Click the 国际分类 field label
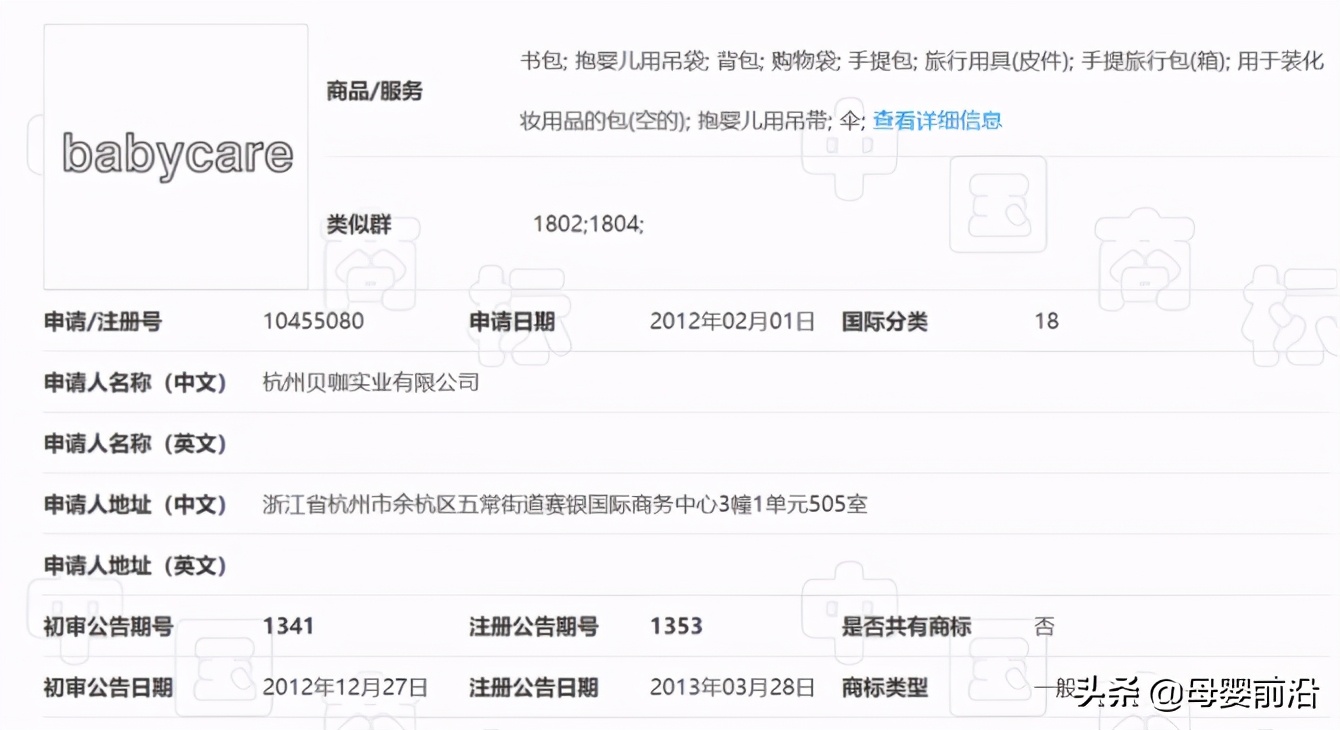The image size is (1340, 730). pyautogui.click(x=884, y=321)
